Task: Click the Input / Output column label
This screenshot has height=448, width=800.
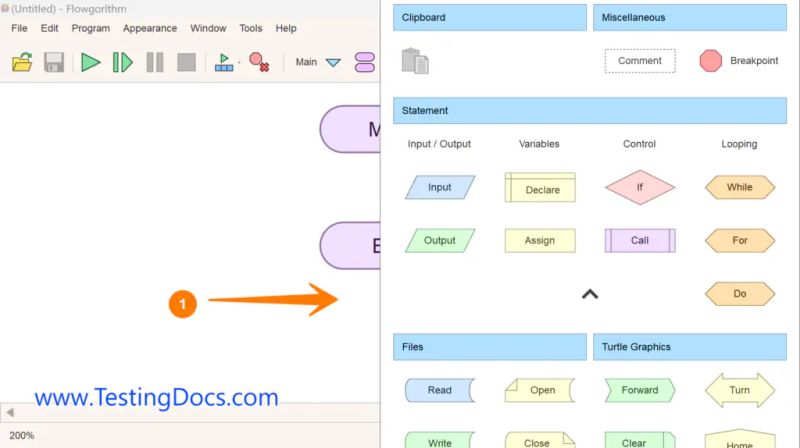Action: tap(439, 144)
